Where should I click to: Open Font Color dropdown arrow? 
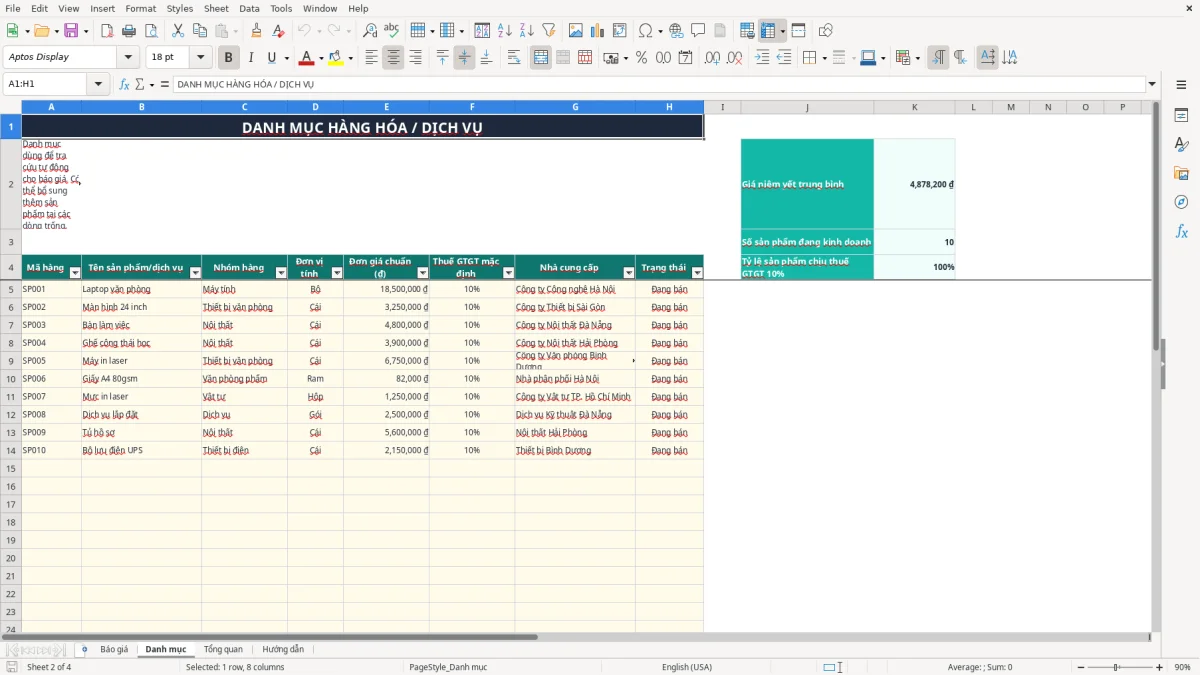(x=321, y=58)
